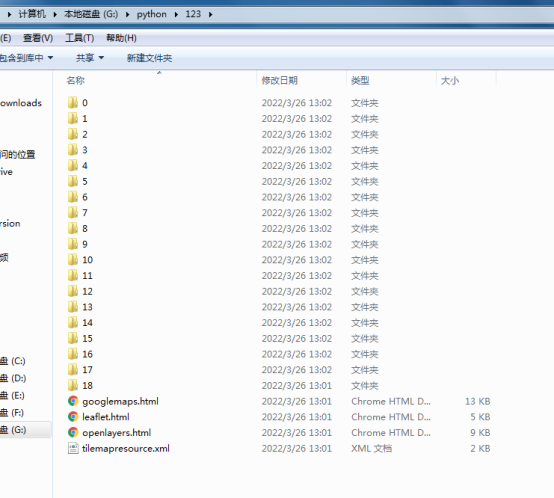Sort by 修改日期 column header
Image resolution: width=554 pixels, height=498 pixels.
[279, 81]
